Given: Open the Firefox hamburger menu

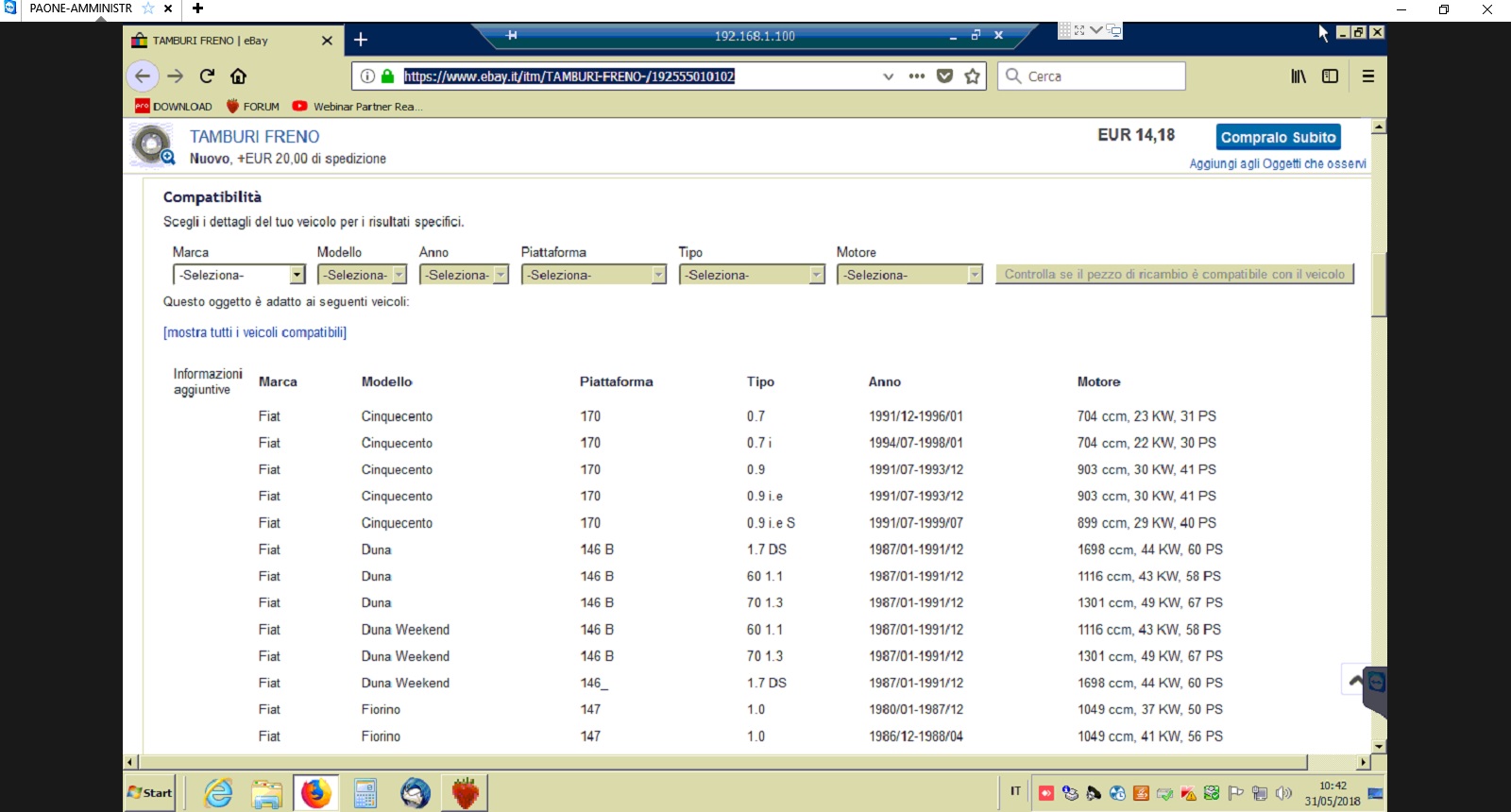Looking at the screenshot, I should (1368, 76).
